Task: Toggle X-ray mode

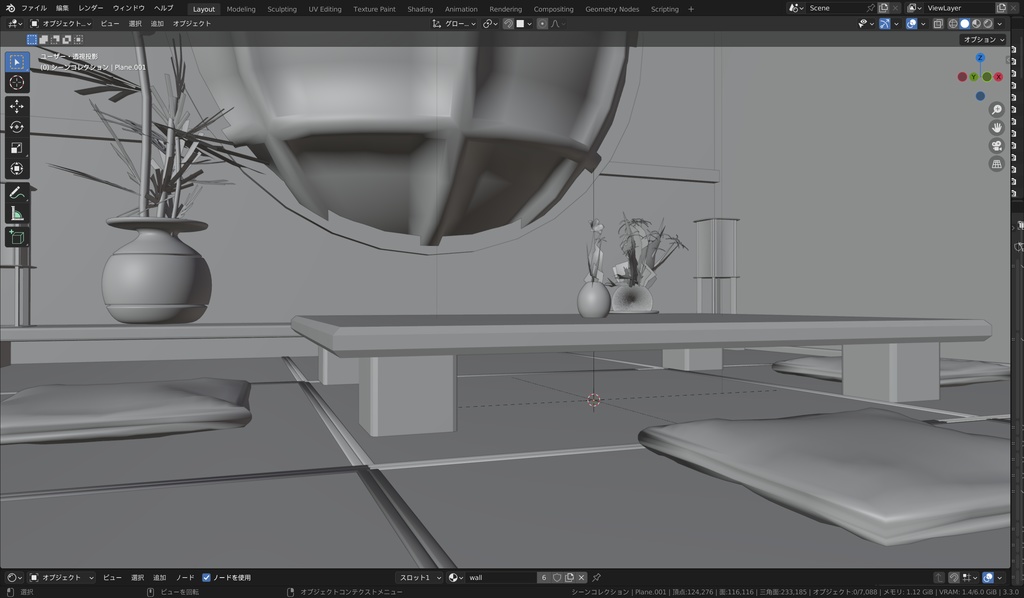Action: [938, 24]
